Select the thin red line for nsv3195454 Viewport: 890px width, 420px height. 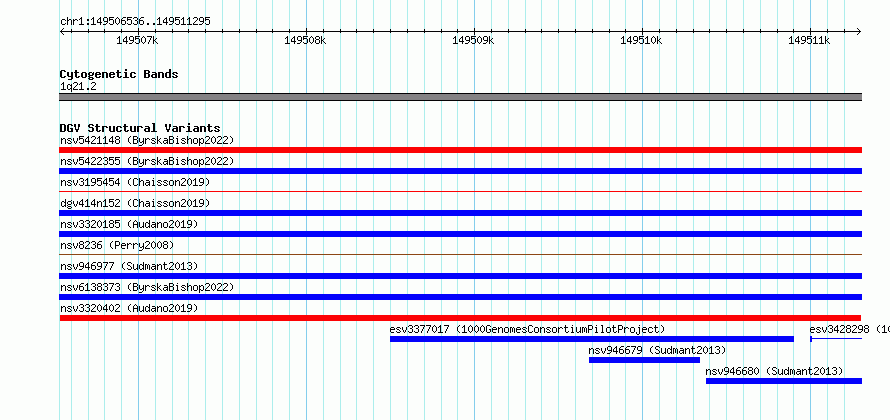point(461,192)
